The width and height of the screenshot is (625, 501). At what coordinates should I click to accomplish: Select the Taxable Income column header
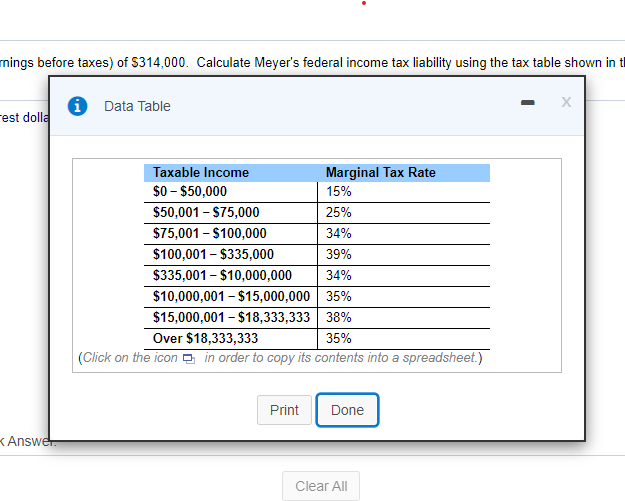(x=231, y=173)
